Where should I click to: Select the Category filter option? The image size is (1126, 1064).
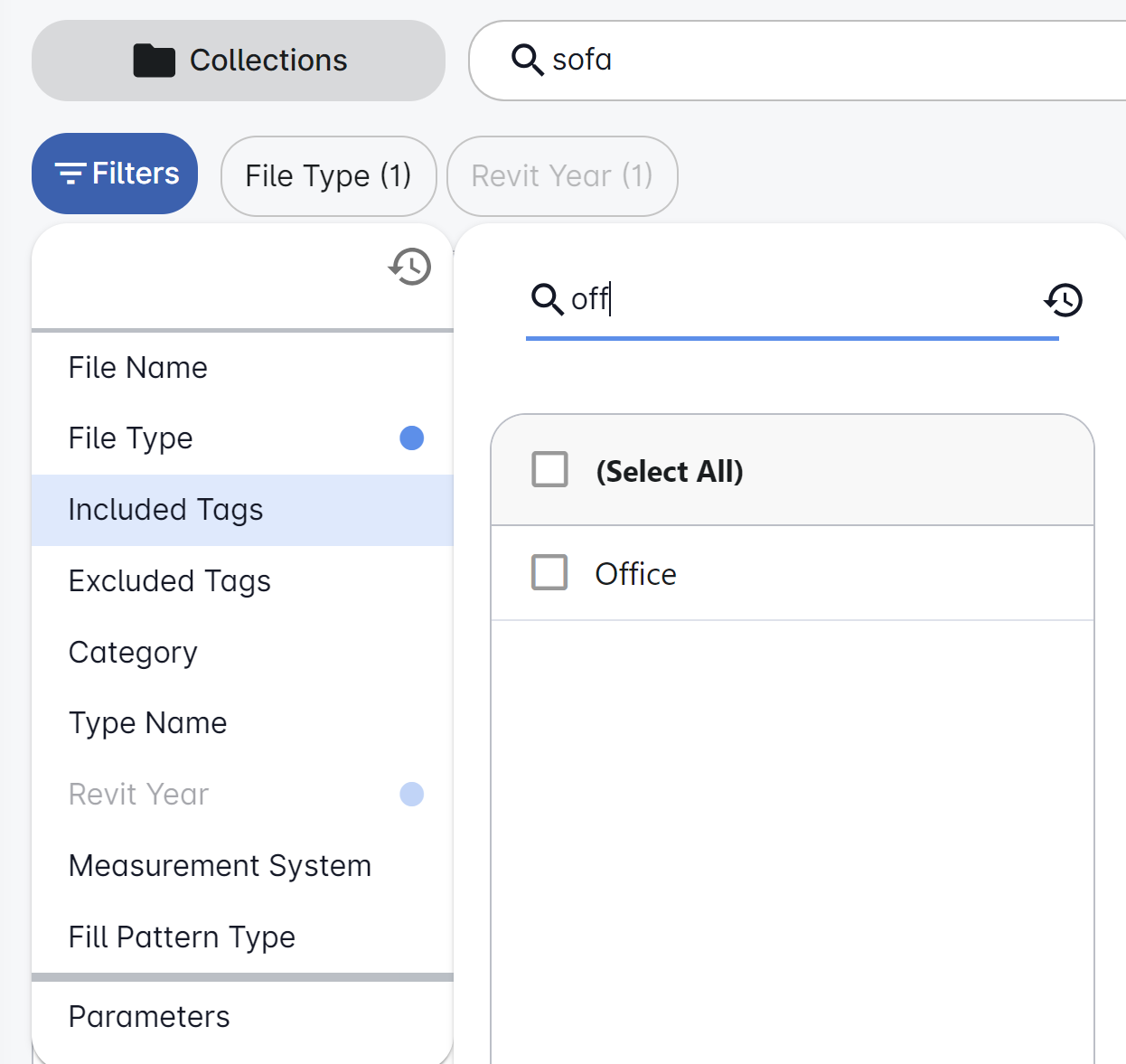(x=133, y=653)
